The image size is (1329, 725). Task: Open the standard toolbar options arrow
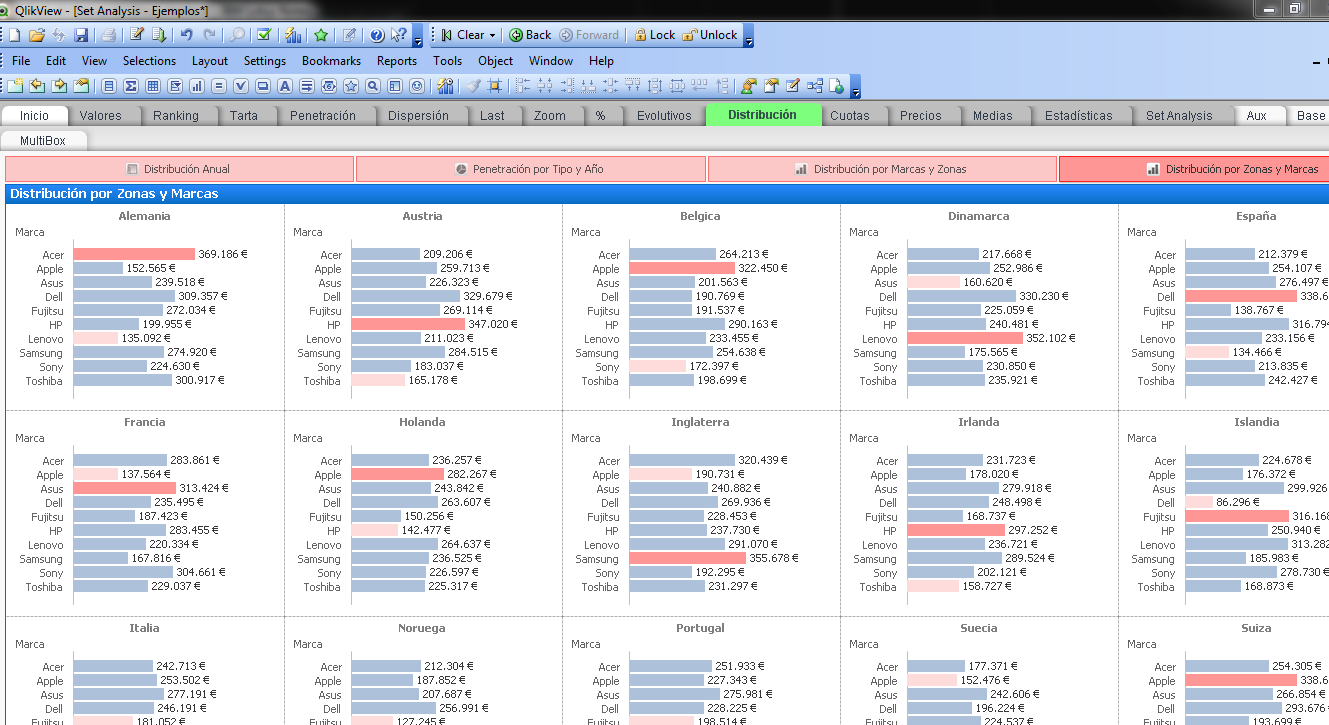tap(418, 38)
